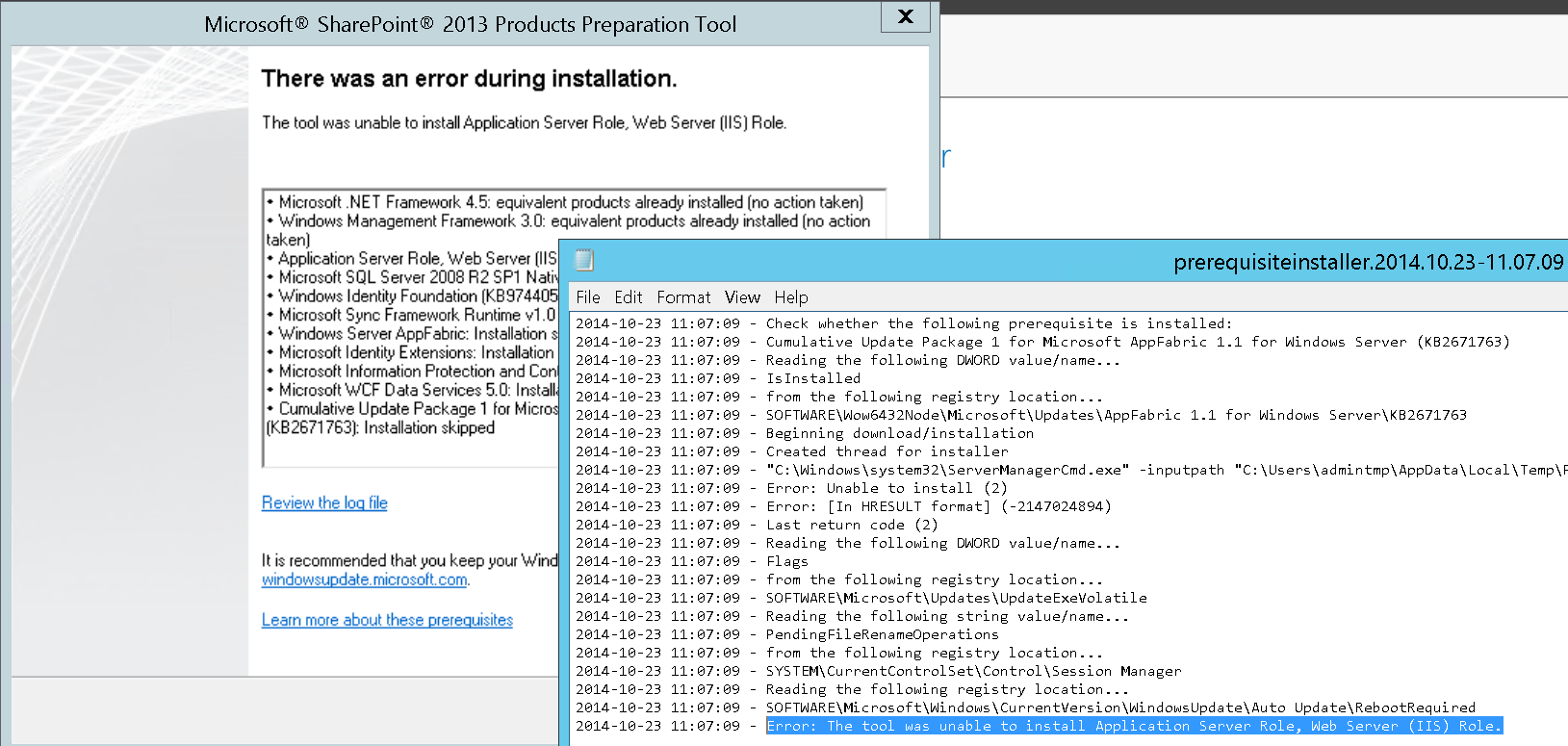The height and width of the screenshot is (746, 1568).
Task: Click the 'unable to install Application Server Role' message
Action: (524, 123)
